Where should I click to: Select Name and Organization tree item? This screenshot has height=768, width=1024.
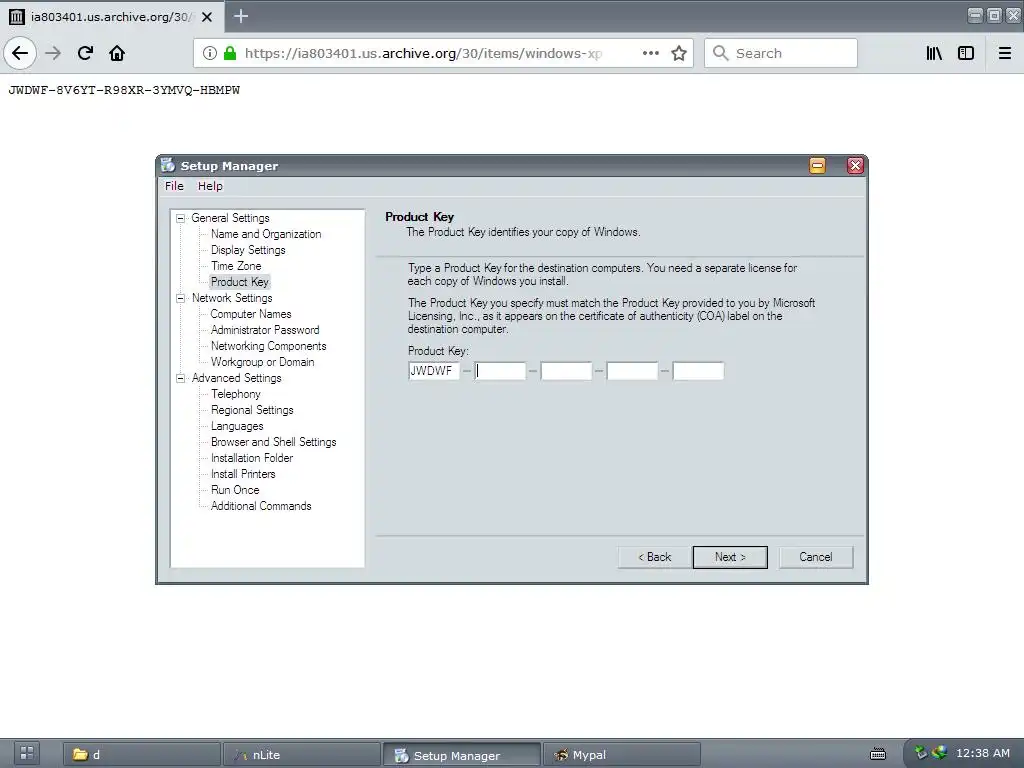pos(266,234)
